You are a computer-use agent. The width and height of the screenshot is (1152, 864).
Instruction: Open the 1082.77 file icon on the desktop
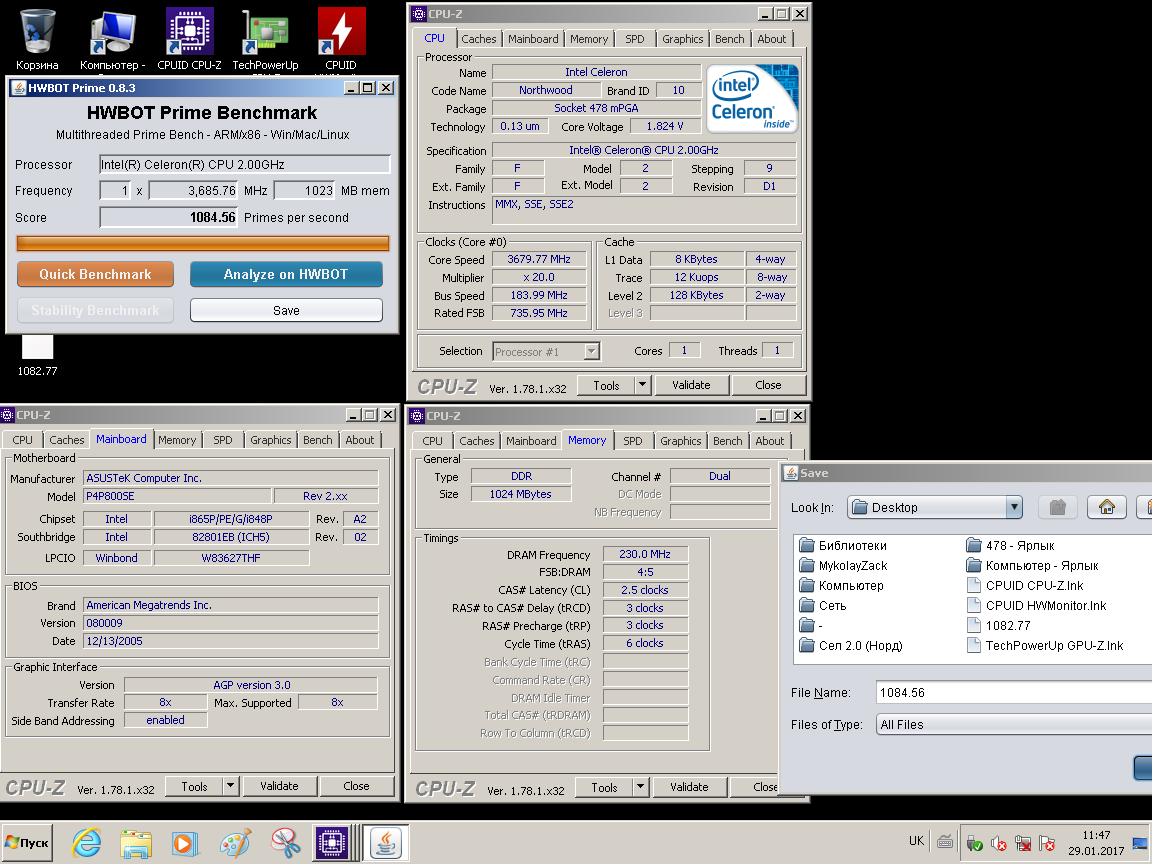click(x=37, y=356)
